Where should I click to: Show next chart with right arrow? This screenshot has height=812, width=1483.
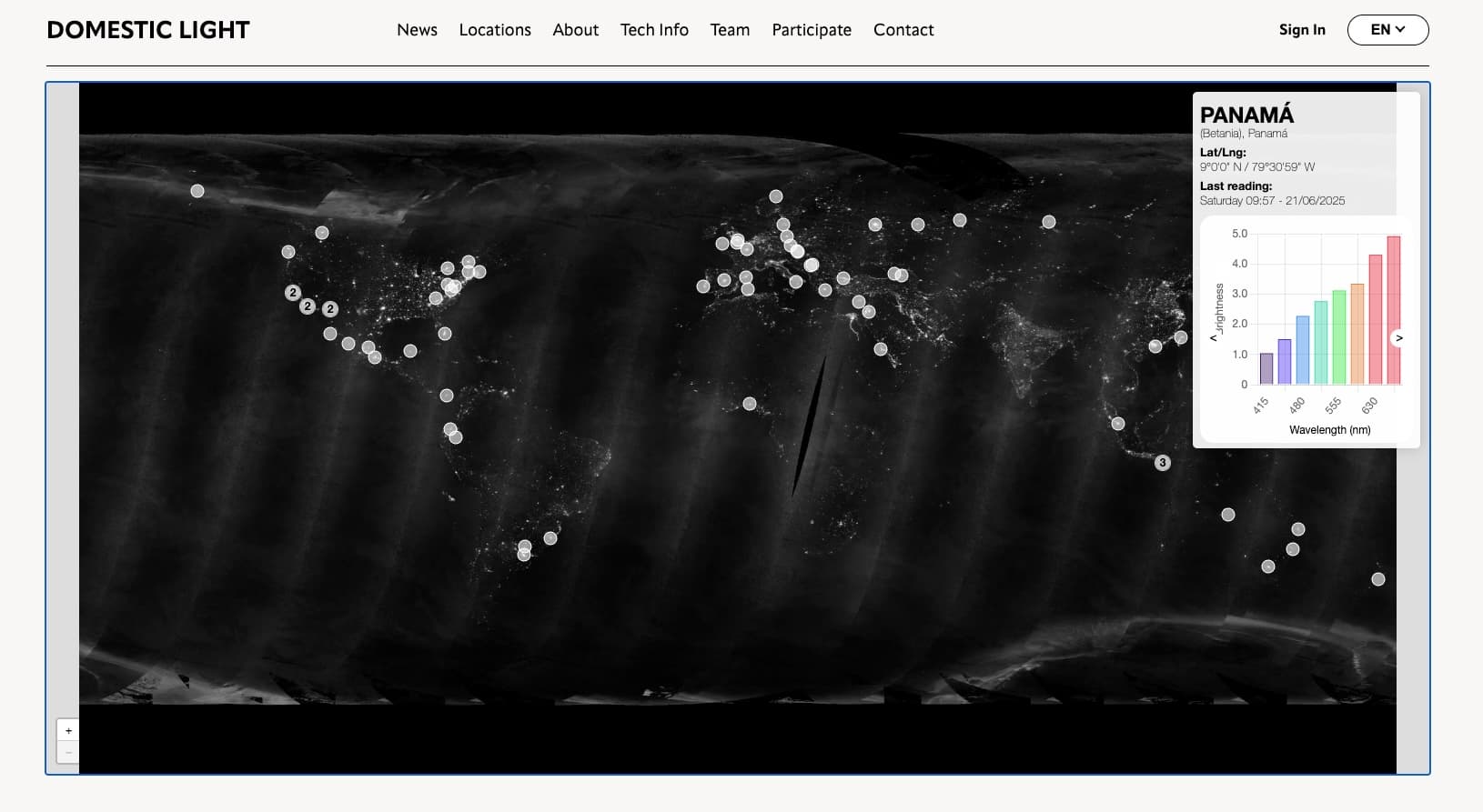(x=1399, y=338)
